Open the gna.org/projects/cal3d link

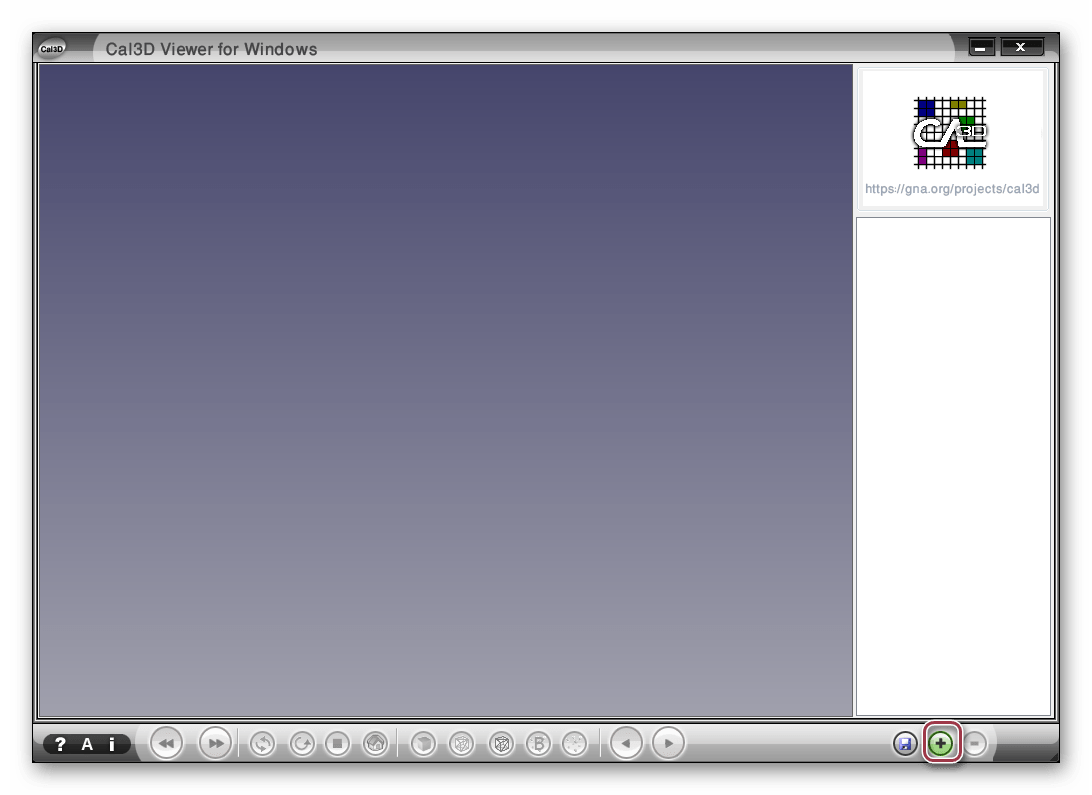[x=952, y=188]
